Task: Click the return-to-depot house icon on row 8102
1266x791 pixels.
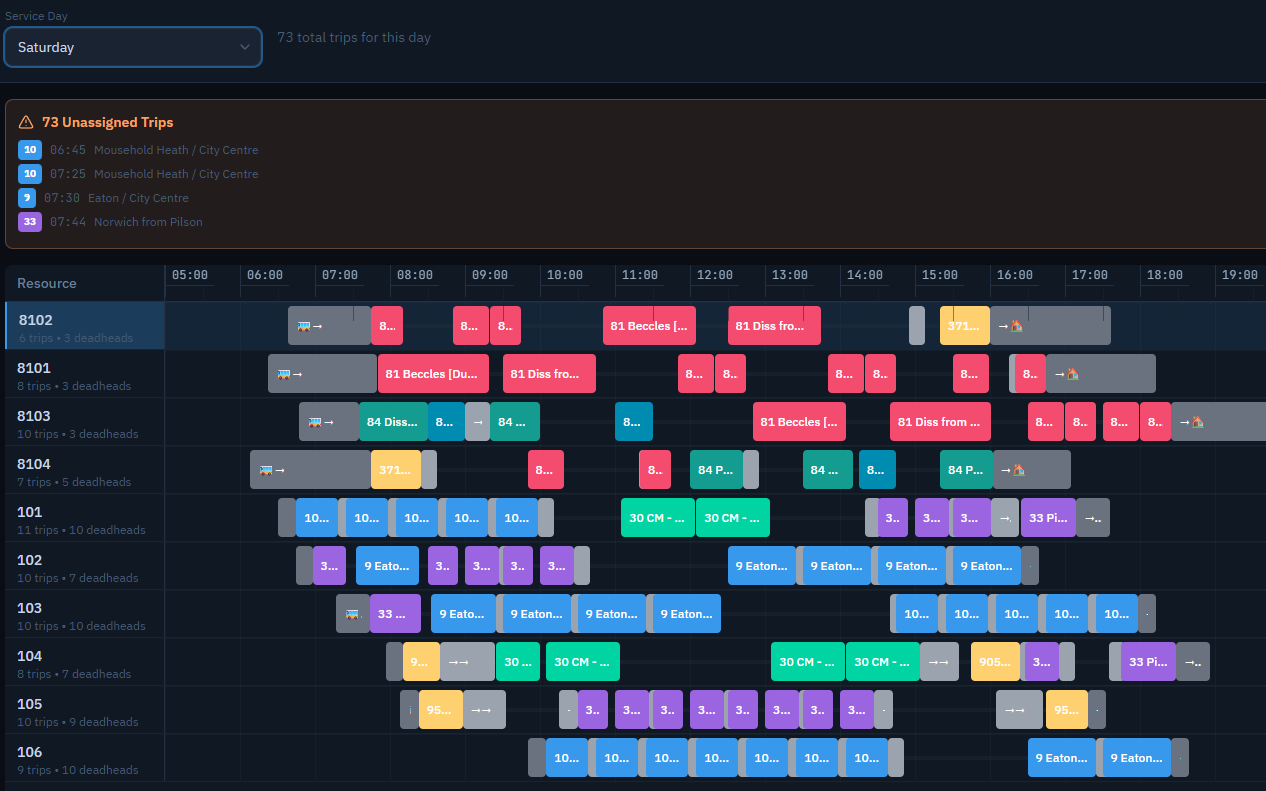Action: coord(1016,326)
